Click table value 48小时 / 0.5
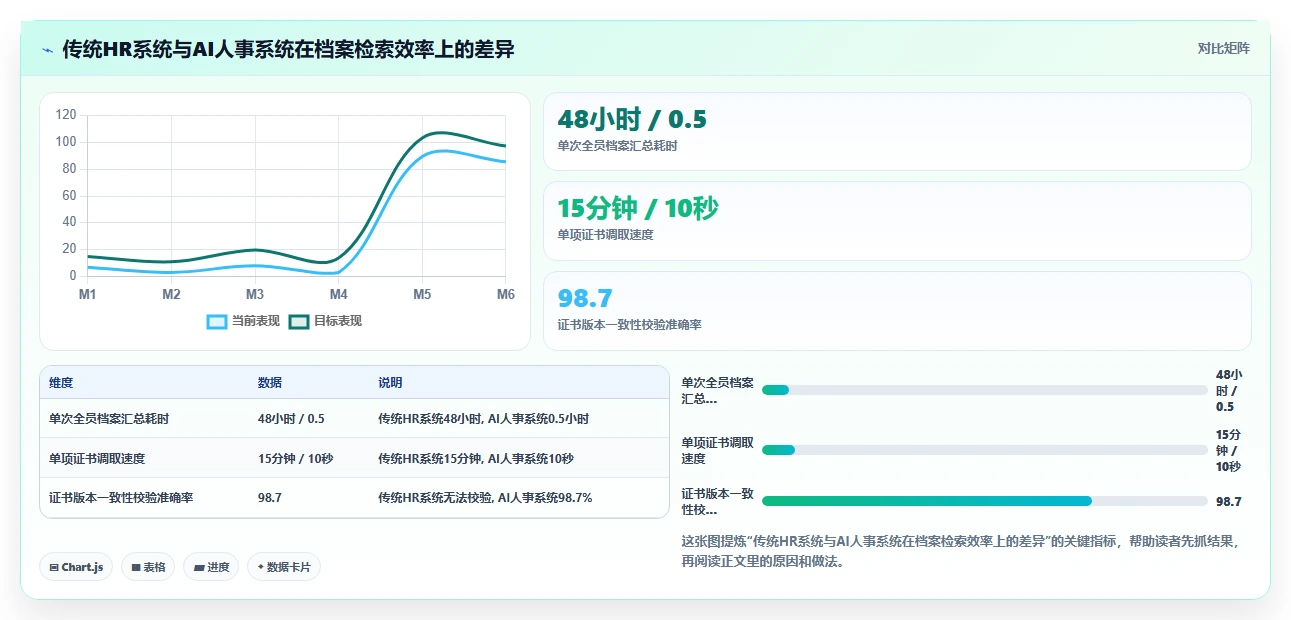 (x=291, y=419)
